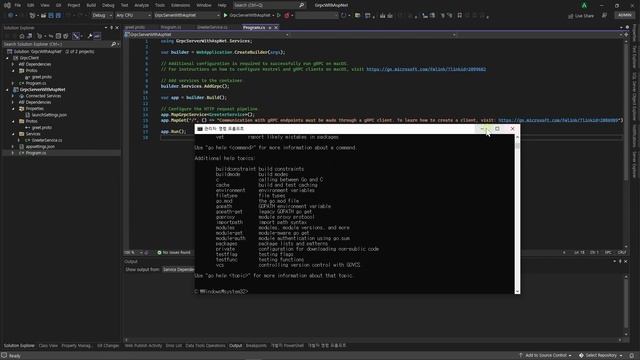Click the Visual Studio logo icon
The width and height of the screenshot is (640, 360).
pyautogui.click(x=7, y=5)
